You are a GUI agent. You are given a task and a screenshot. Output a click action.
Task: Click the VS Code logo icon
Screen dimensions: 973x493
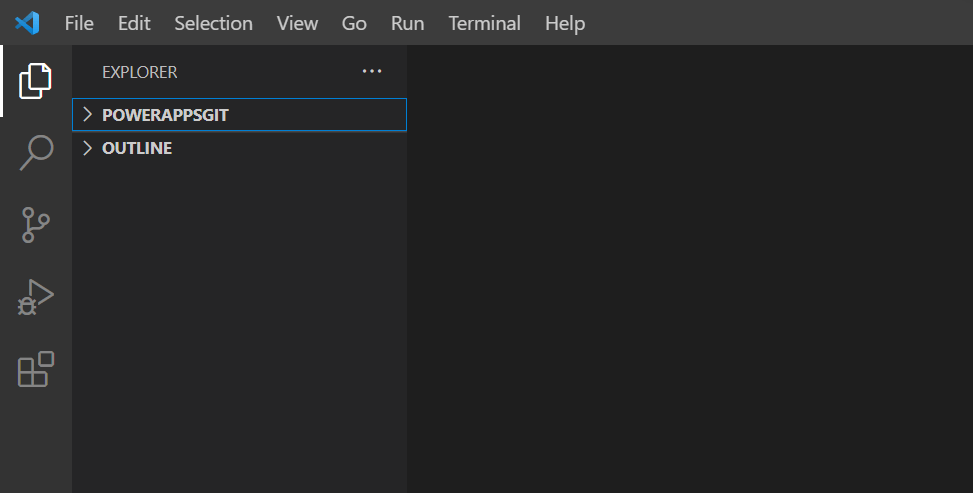(x=27, y=22)
